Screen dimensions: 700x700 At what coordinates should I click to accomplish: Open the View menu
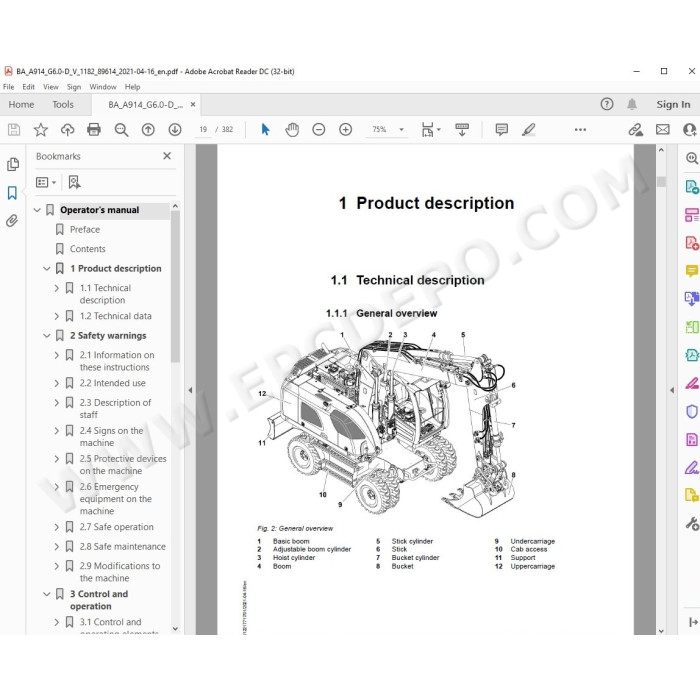(51, 87)
